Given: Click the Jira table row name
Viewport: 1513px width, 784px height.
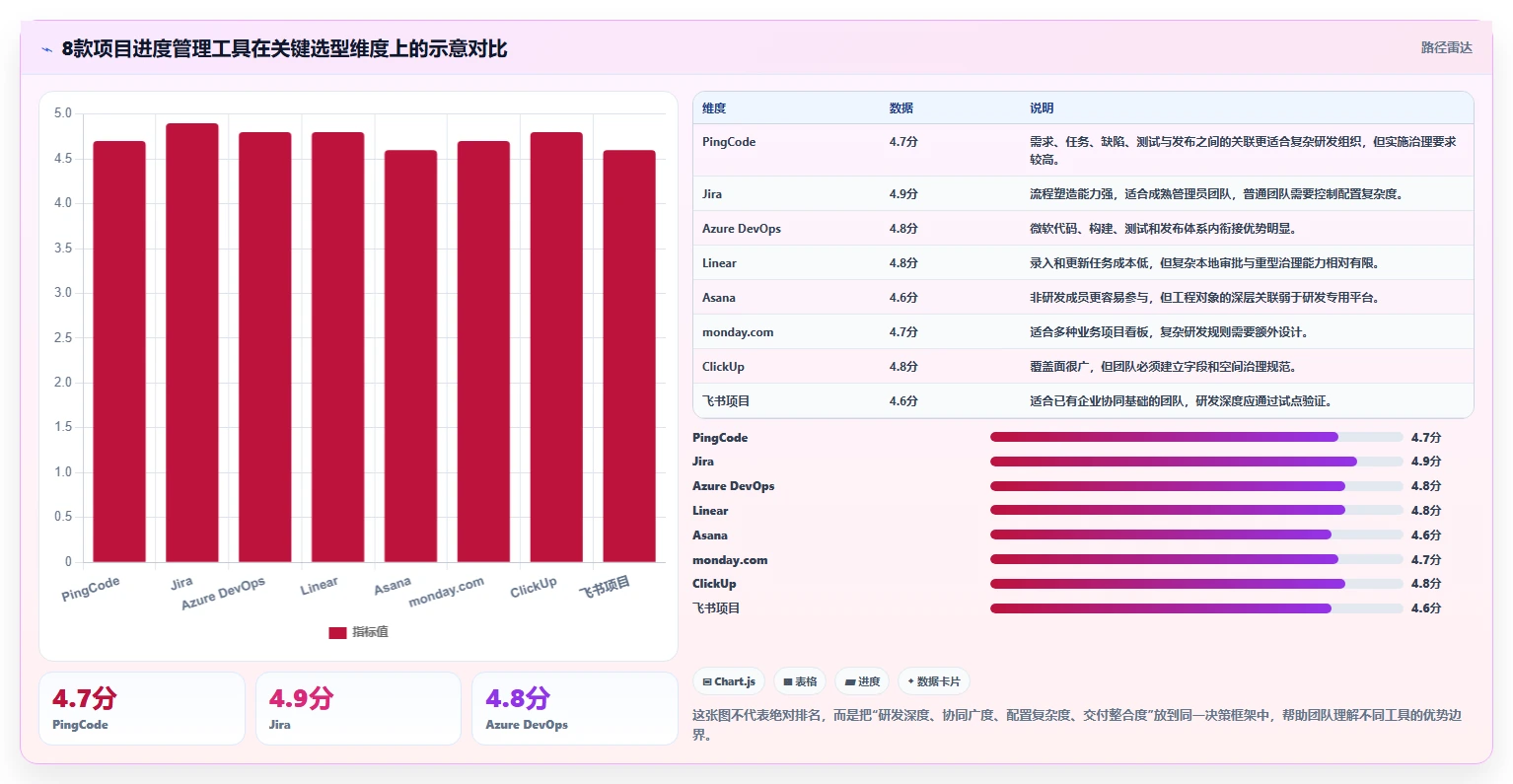Looking at the screenshot, I should [x=712, y=194].
